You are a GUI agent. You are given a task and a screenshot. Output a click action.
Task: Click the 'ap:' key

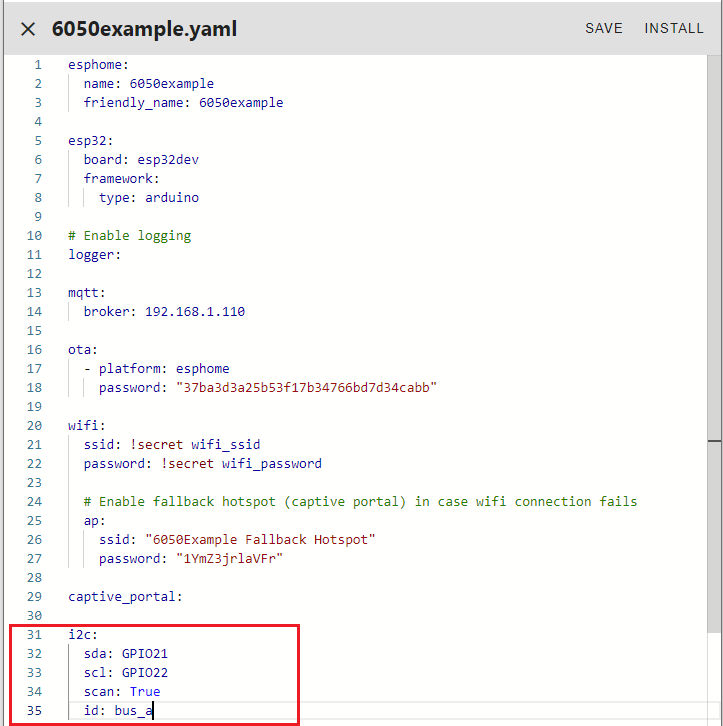coord(94,520)
